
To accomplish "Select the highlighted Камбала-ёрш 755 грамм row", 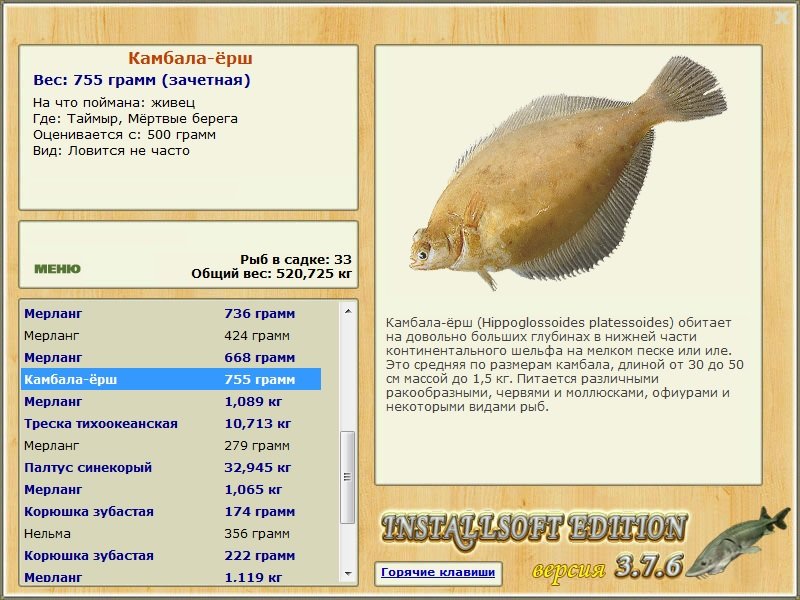I will click(x=171, y=380).
